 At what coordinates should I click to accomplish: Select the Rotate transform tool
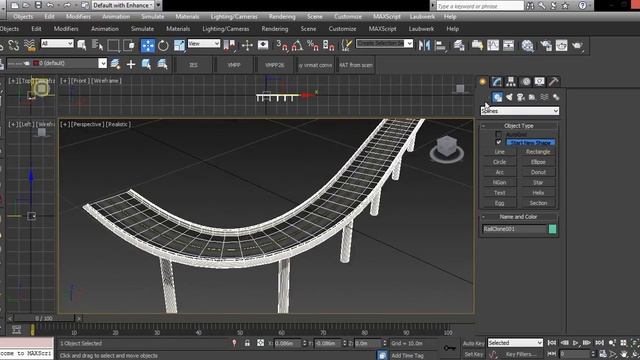click(163, 45)
